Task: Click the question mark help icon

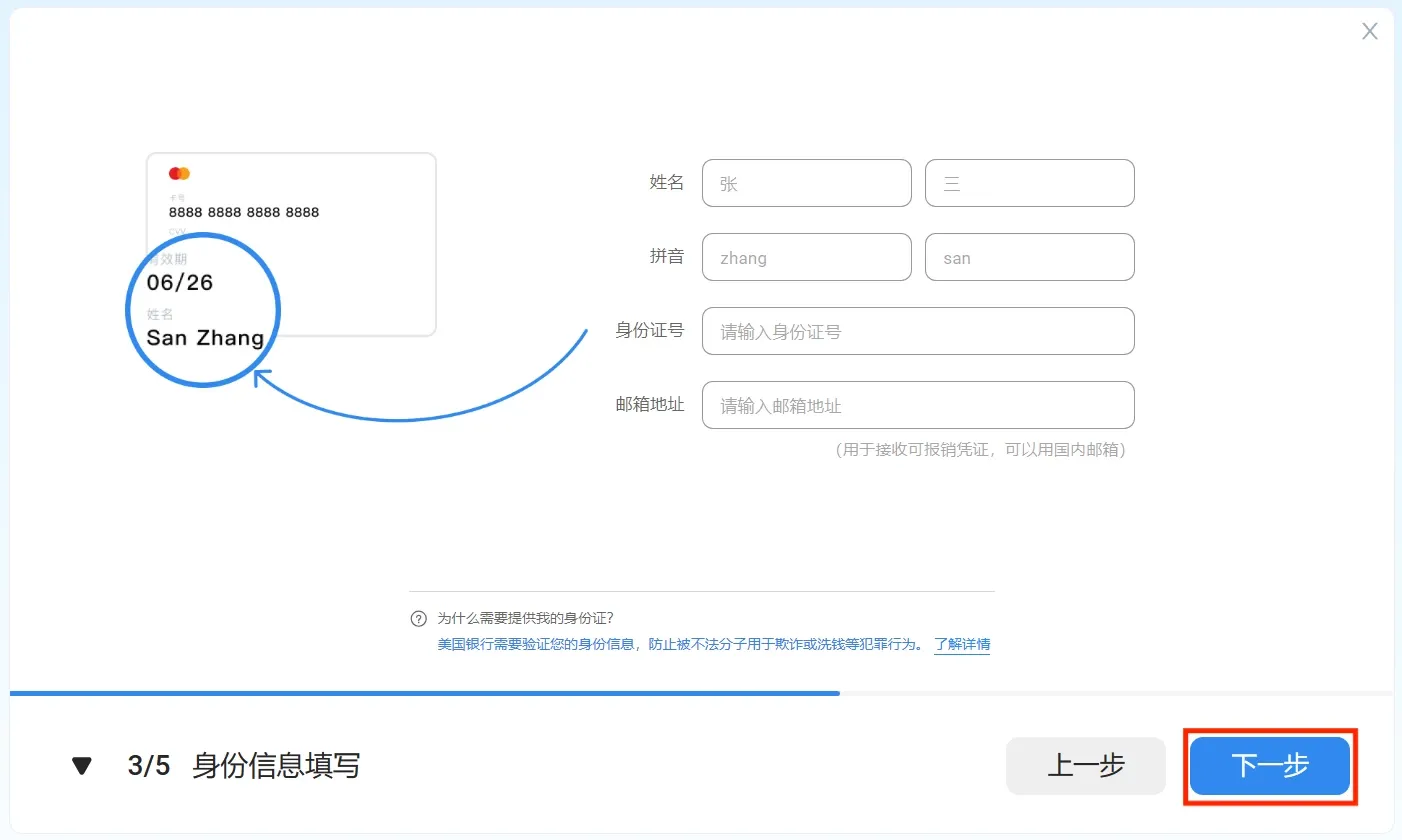Action: click(x=419, y=619)
